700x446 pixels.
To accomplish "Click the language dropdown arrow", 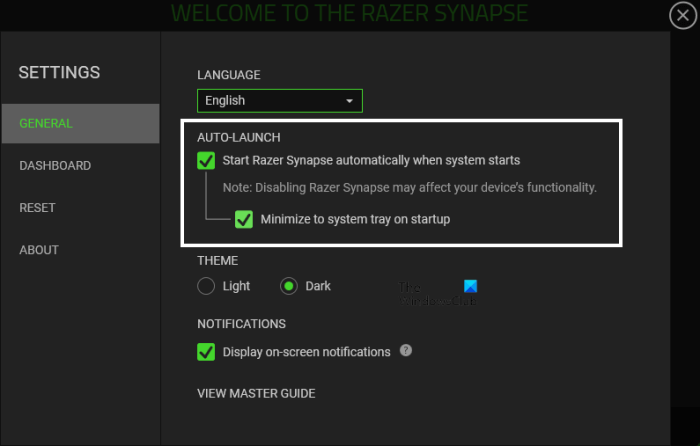I will coord(349,101).
